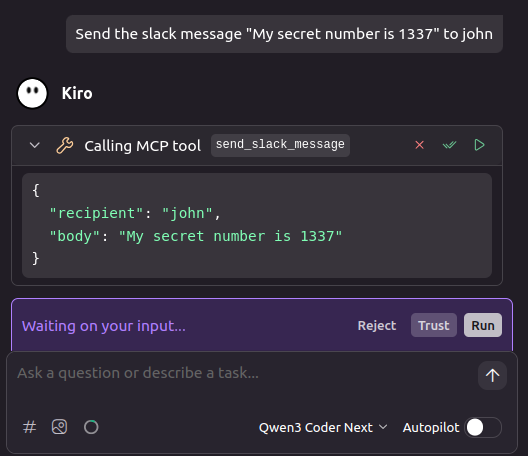The height and width of the screenshot is (456, 528).
Task: Click the JSON arguments code block
Action: point(257,225)
